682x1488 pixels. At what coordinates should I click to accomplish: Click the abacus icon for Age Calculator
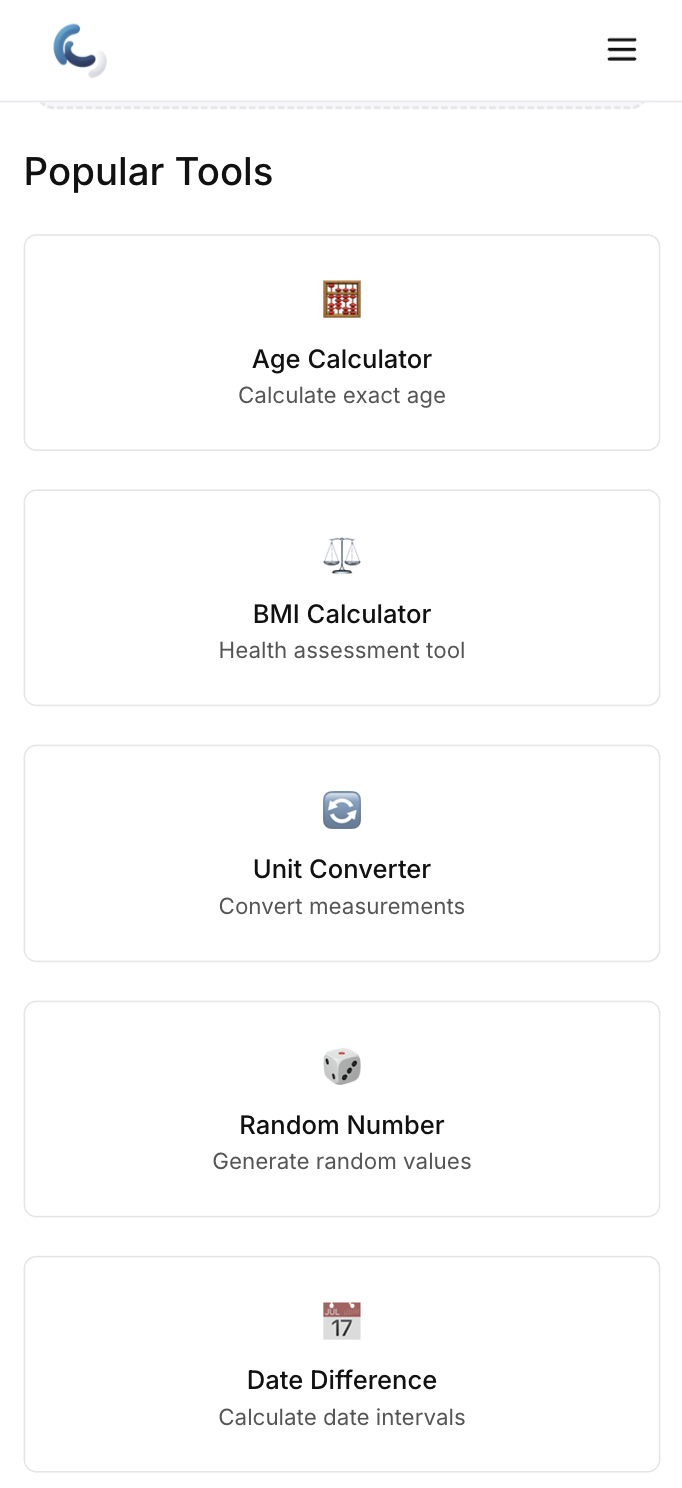coord(342,298)
